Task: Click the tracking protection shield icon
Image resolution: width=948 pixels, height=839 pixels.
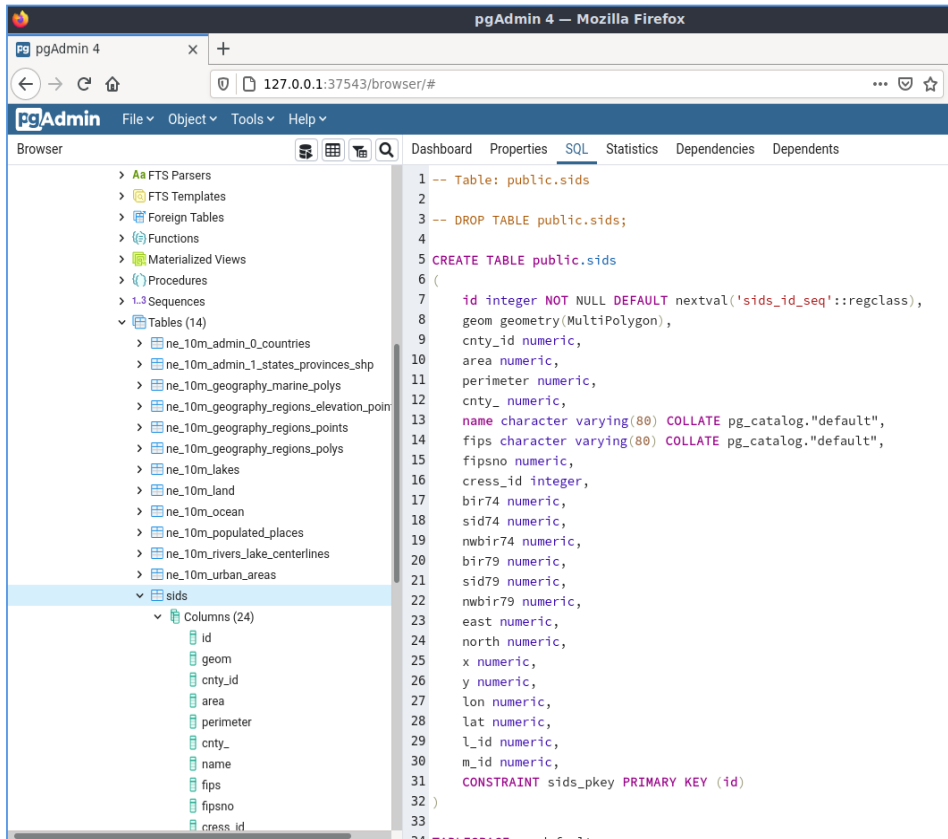Action: [x=223, y=84]
